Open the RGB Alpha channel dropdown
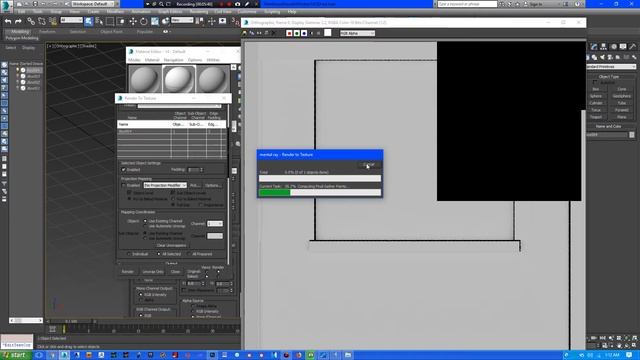Viewport: 640px width, 360px height. click(358, 33)
